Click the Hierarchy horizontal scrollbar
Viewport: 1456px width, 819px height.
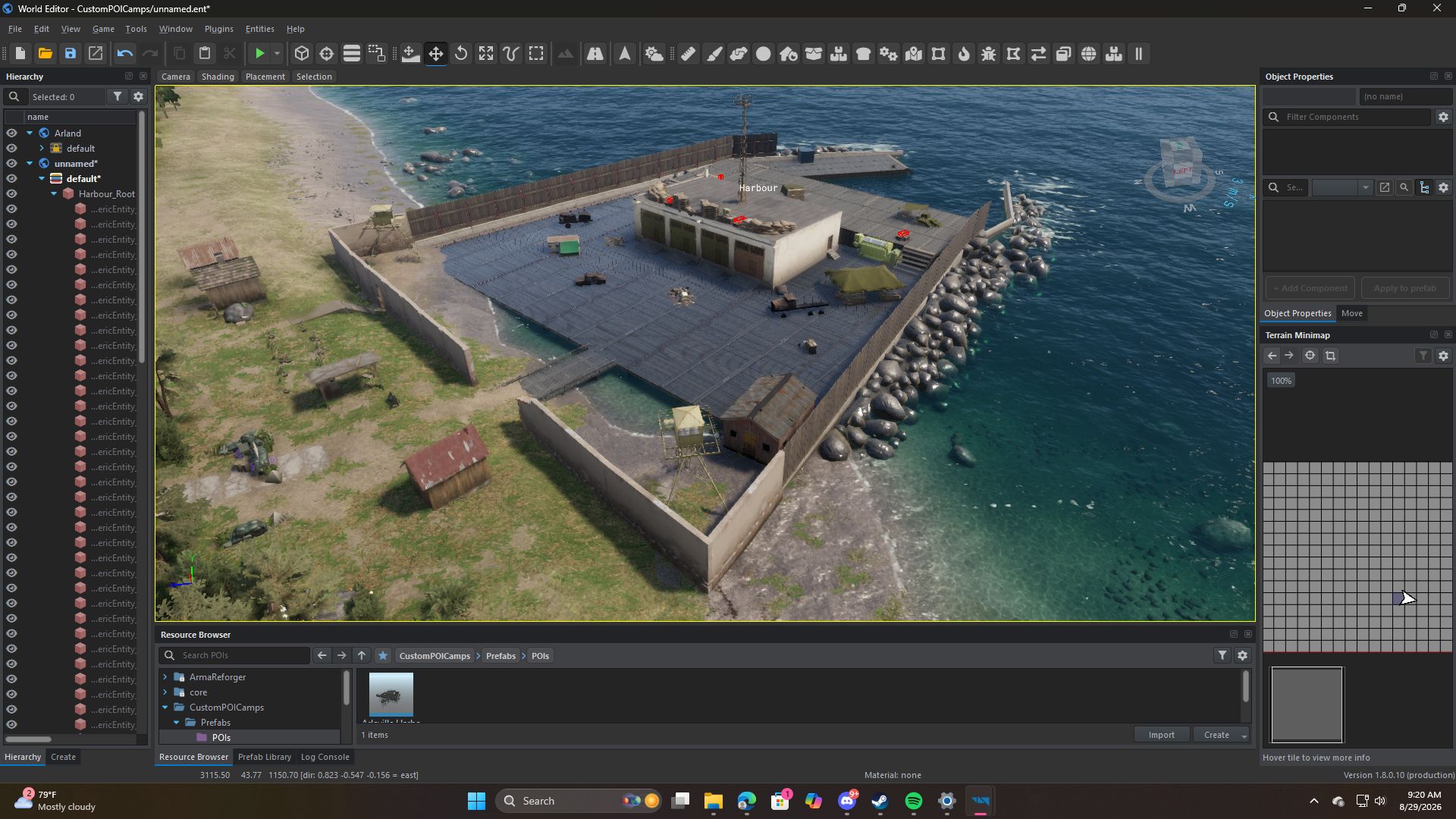[29, 739]
